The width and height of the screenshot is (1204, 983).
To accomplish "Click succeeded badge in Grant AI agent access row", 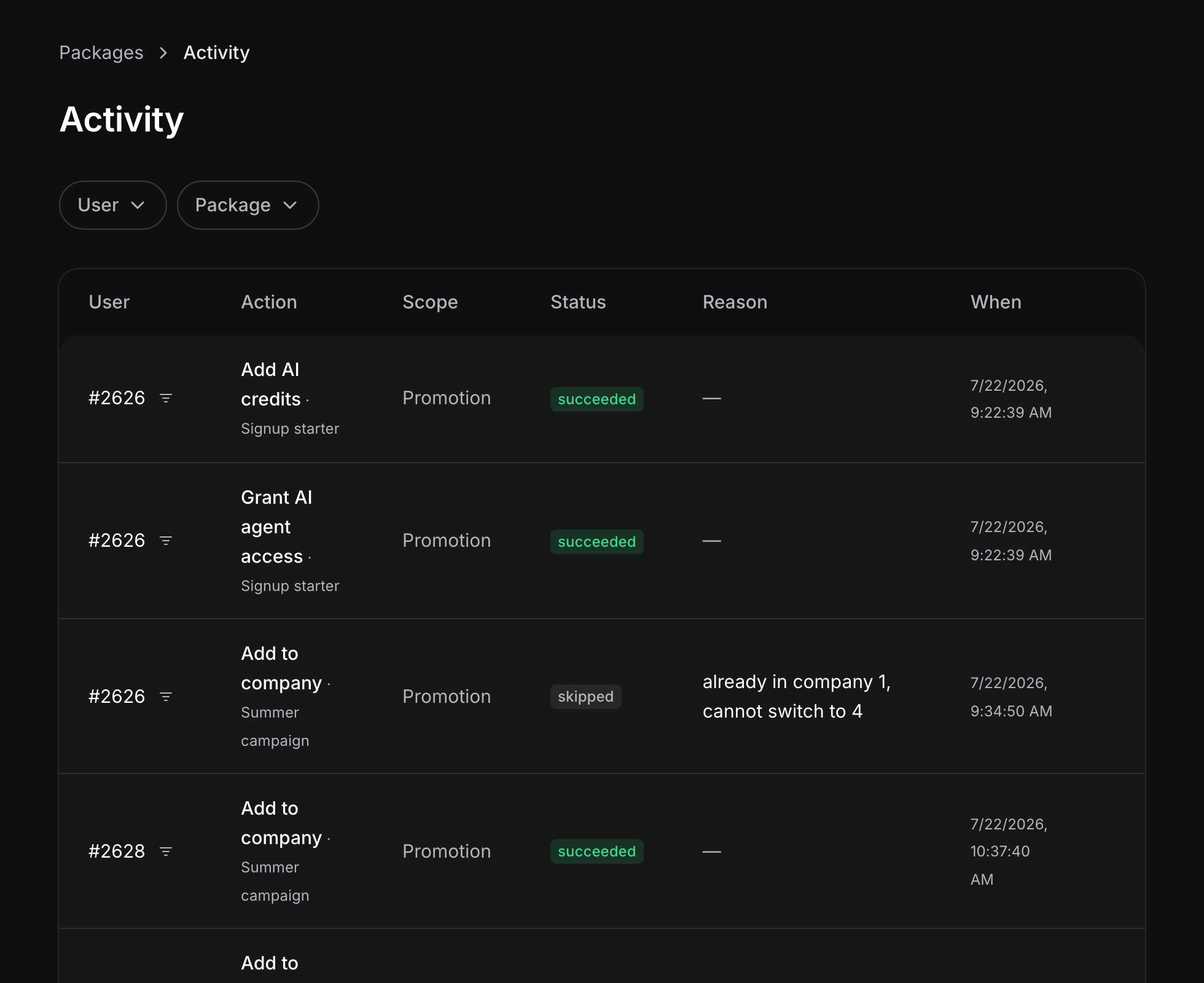I will click(597, 542).
